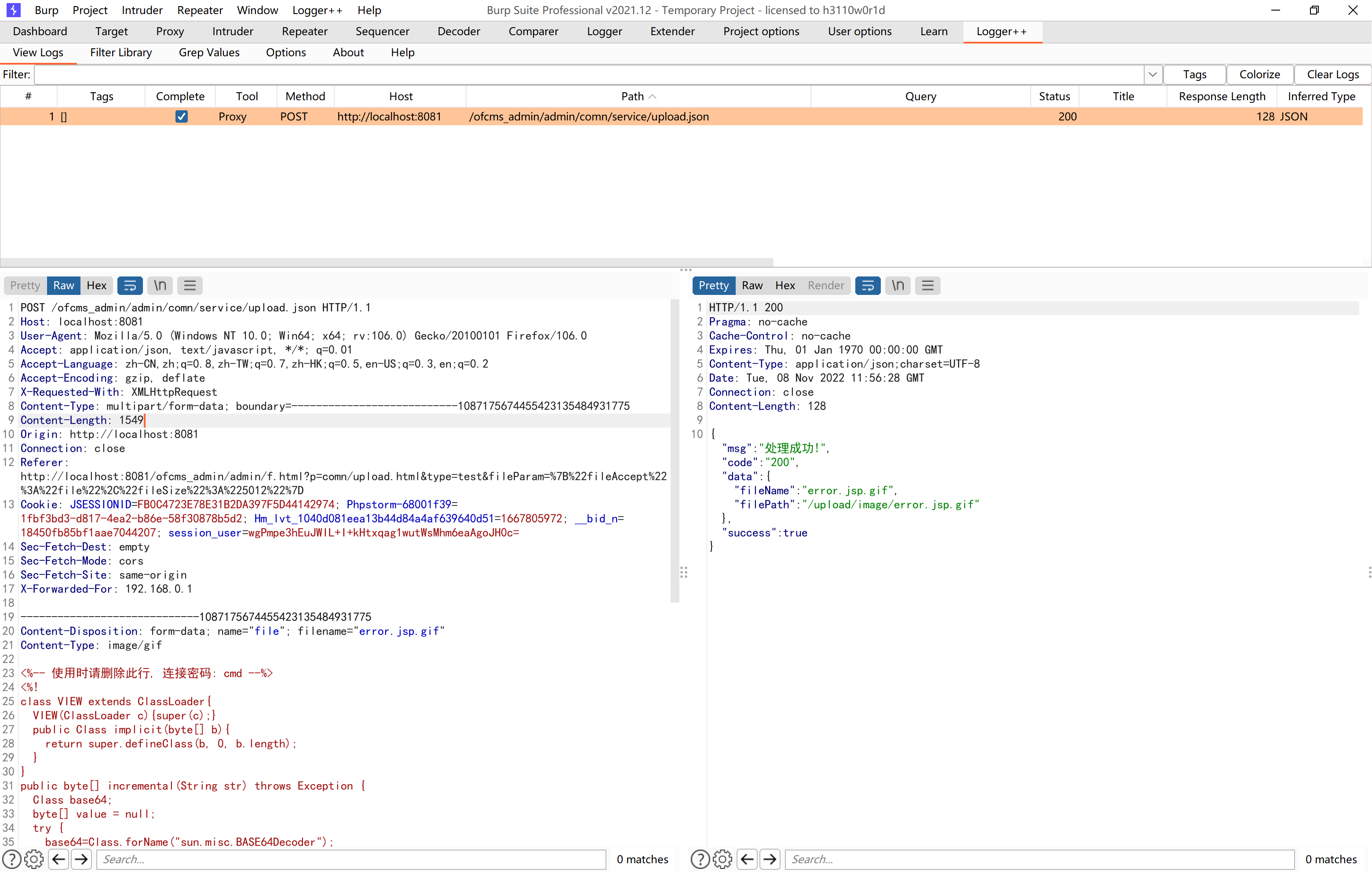Toggle word wrap in the response editor
This screenshot has height=872, width=1372.
(868, 285)
